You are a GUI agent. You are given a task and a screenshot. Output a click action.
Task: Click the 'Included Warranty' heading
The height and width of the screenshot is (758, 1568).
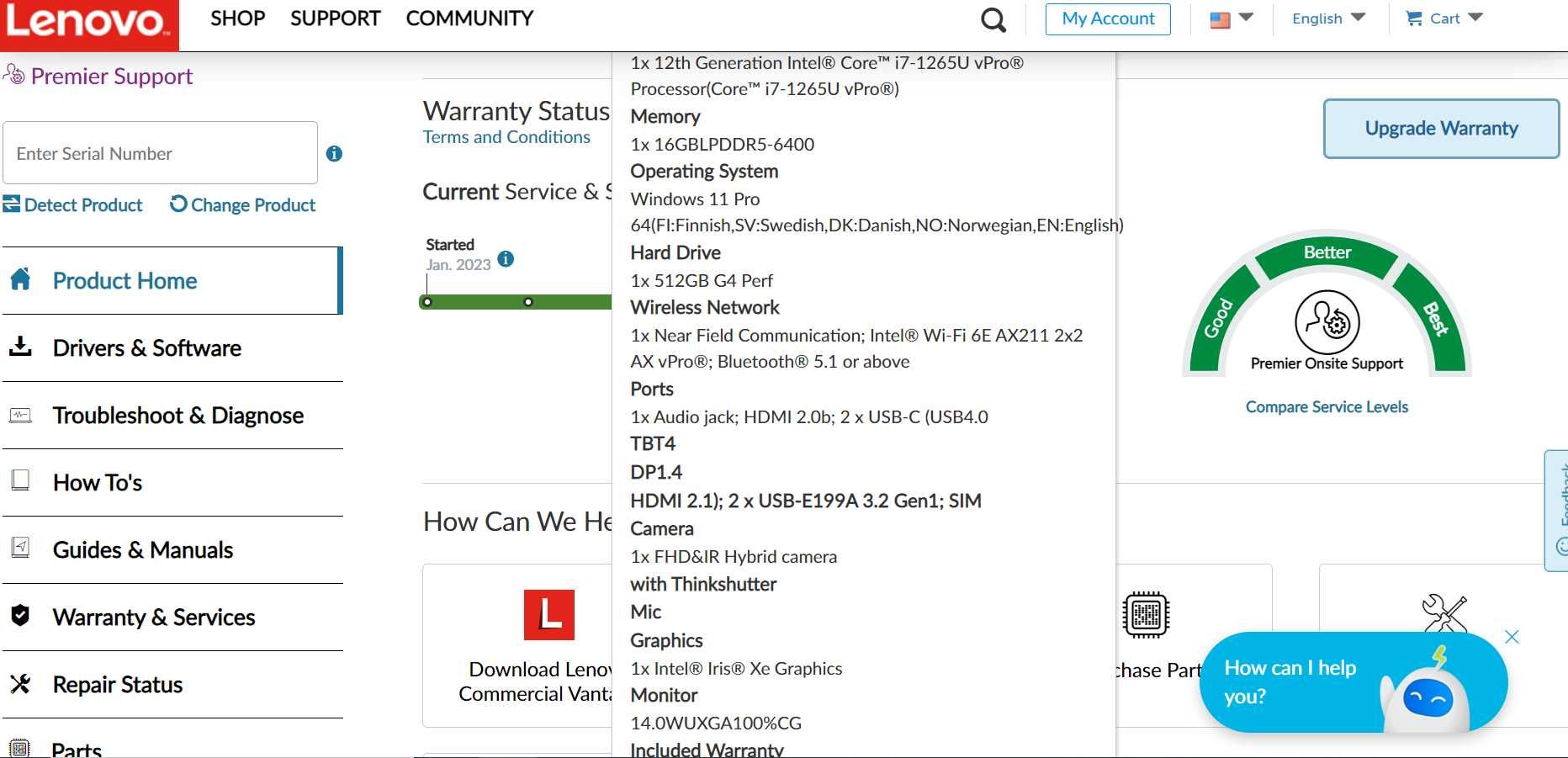[x=707, y=750]
